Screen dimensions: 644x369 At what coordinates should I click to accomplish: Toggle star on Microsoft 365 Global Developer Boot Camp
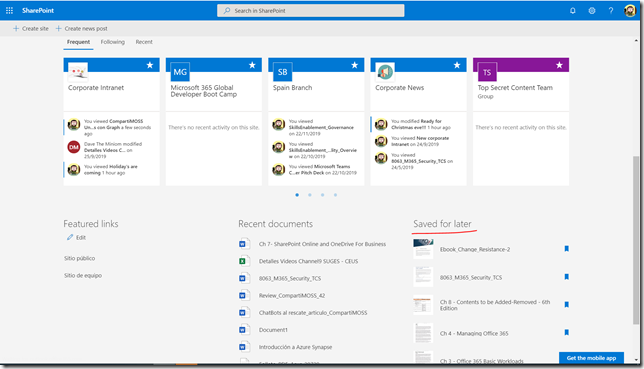[252, 65]
